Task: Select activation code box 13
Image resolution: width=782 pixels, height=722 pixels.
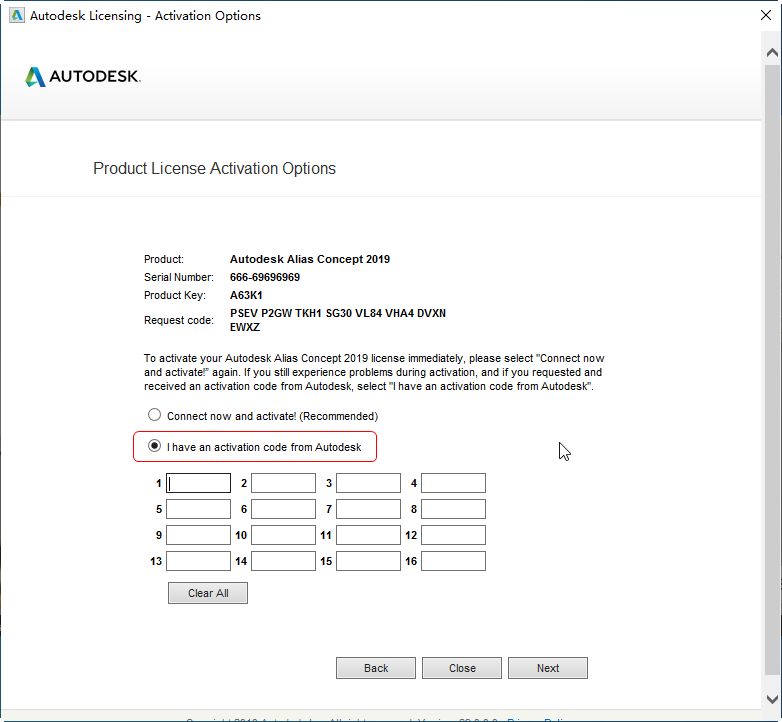Action: click(x=198, y=561)
